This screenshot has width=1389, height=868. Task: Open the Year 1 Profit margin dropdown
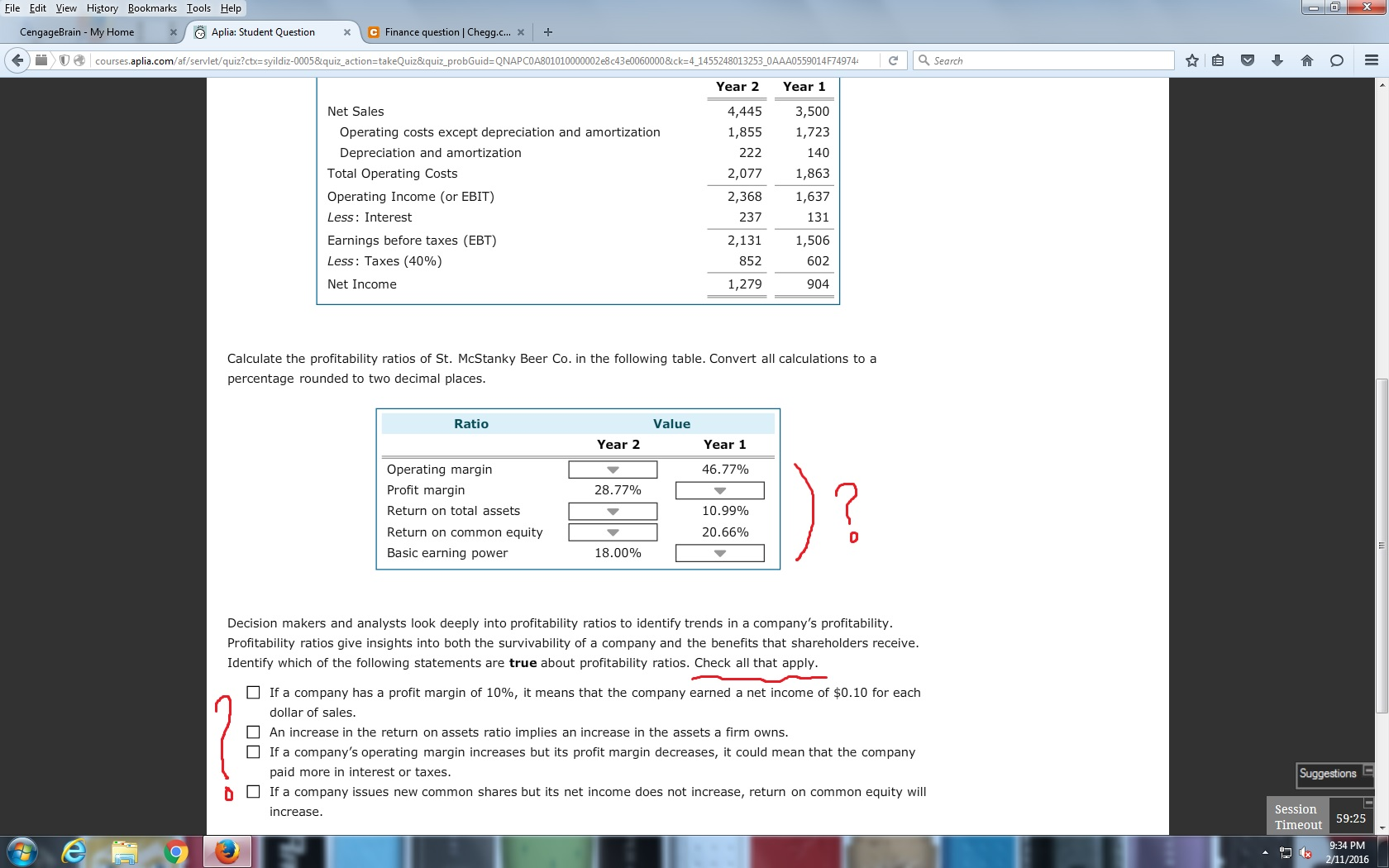(x=718, y=489)
